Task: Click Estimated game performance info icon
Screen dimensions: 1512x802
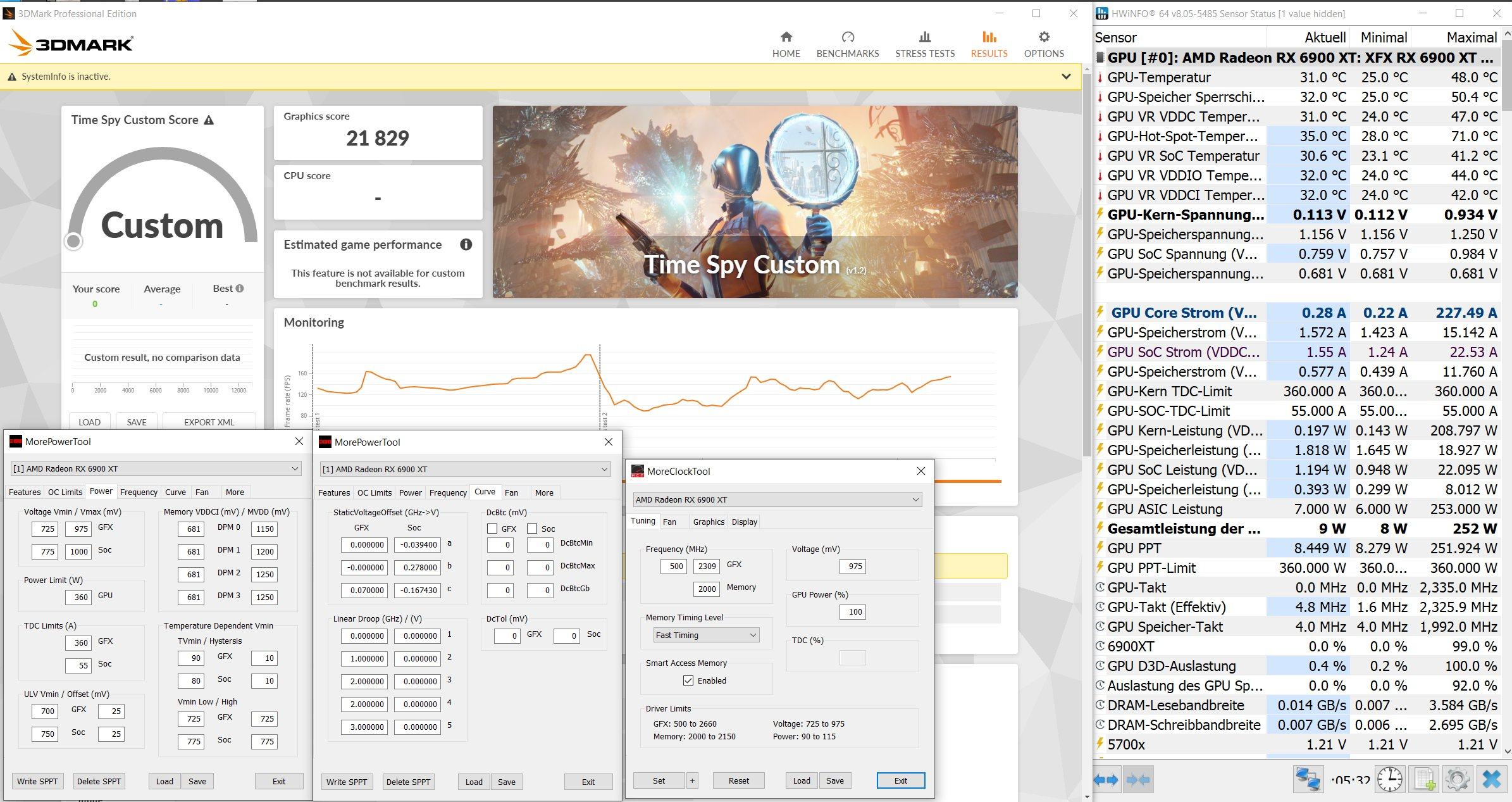Action: [x=466, y=244]
